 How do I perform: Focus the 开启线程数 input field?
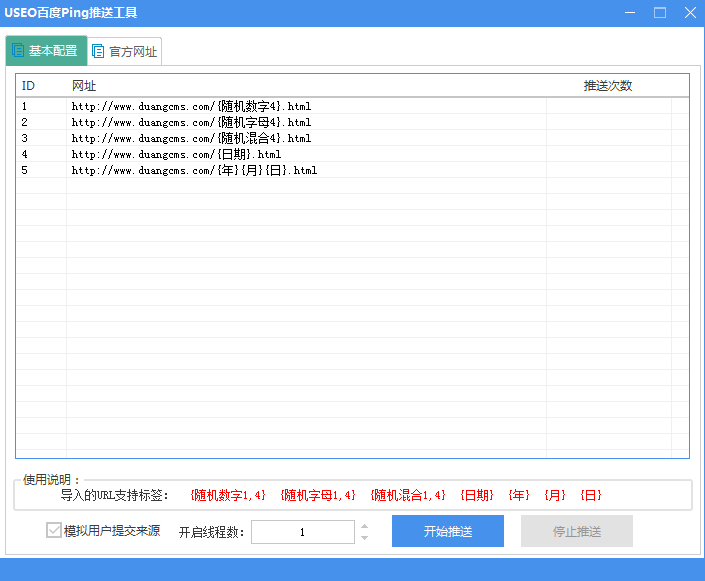(303, 532)
